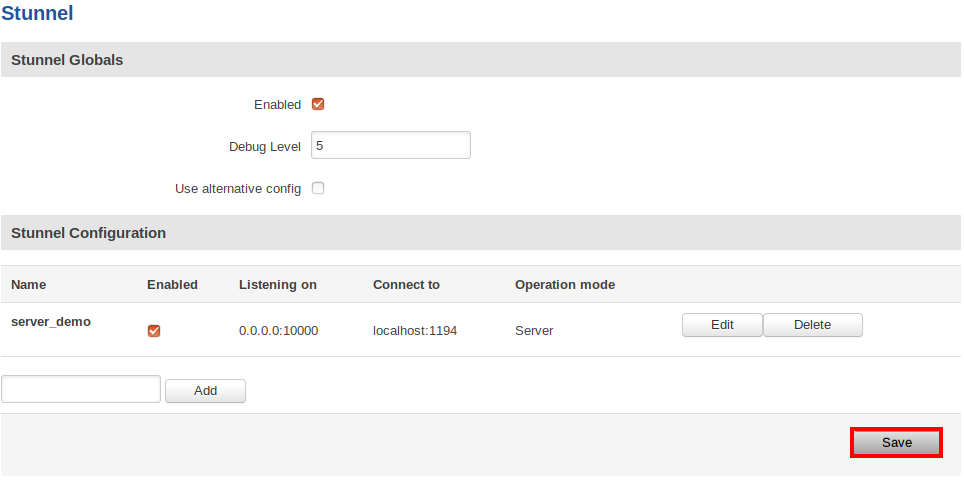Edit the server_demo configuration
964x483 pixels.
[x=722, y=325]
